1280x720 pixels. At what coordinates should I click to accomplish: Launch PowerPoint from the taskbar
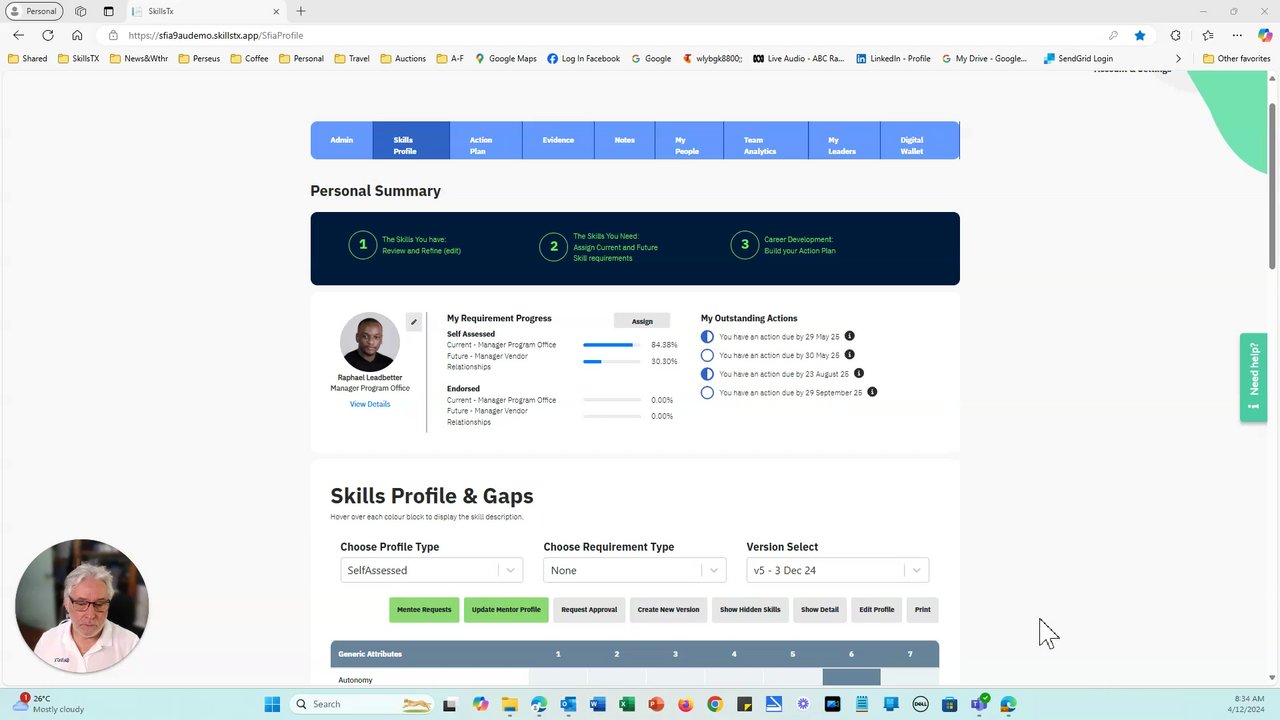click(x=656, y=704)
